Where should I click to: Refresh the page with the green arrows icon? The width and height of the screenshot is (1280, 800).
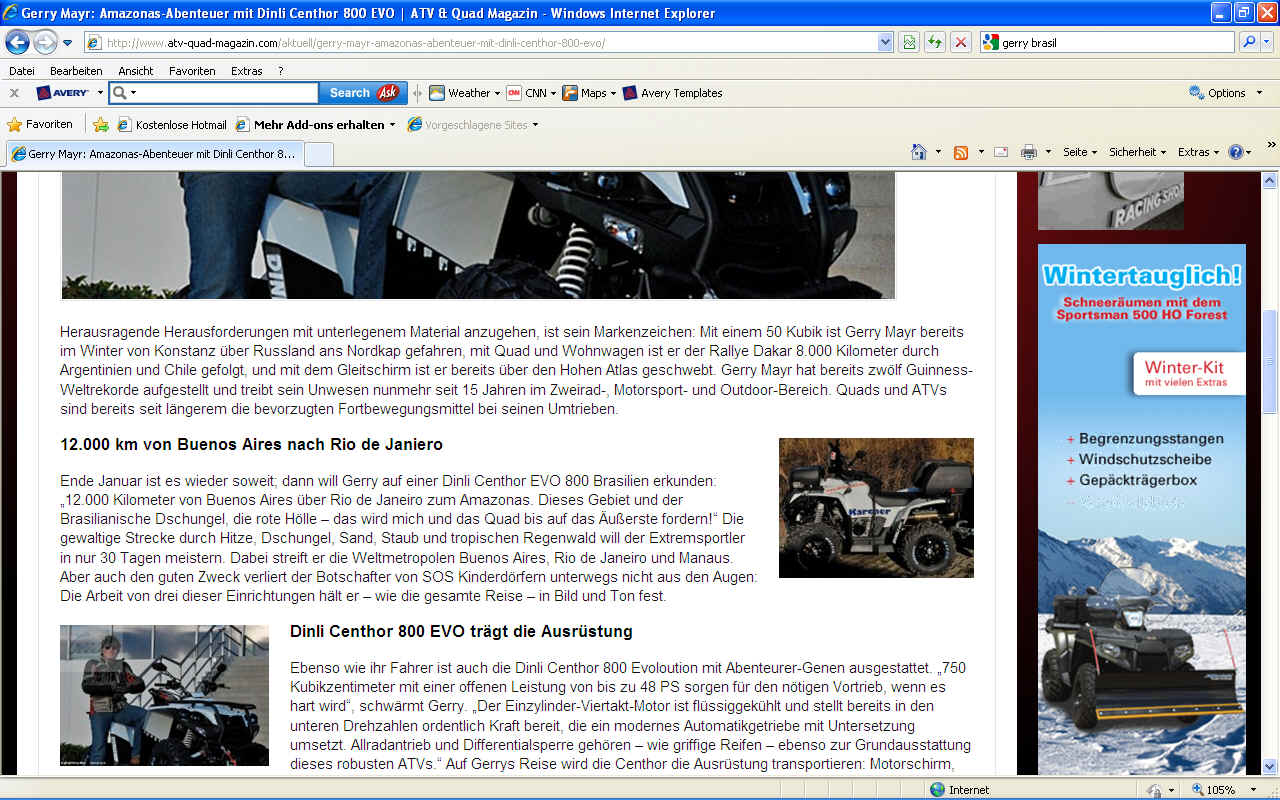[935, 43]
